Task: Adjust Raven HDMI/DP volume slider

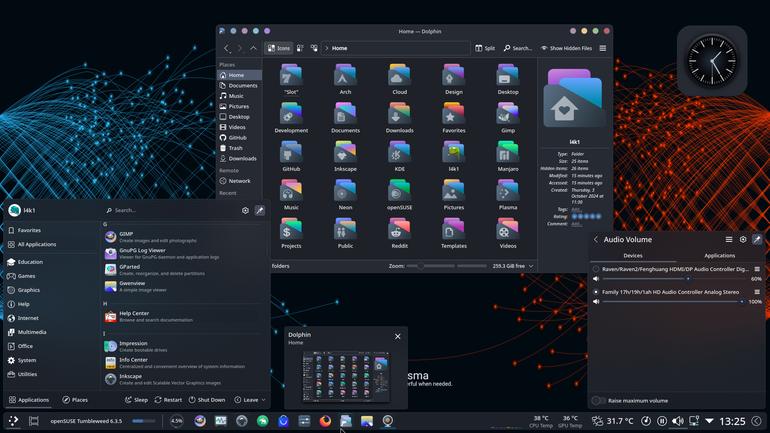Action: [673, 279]
